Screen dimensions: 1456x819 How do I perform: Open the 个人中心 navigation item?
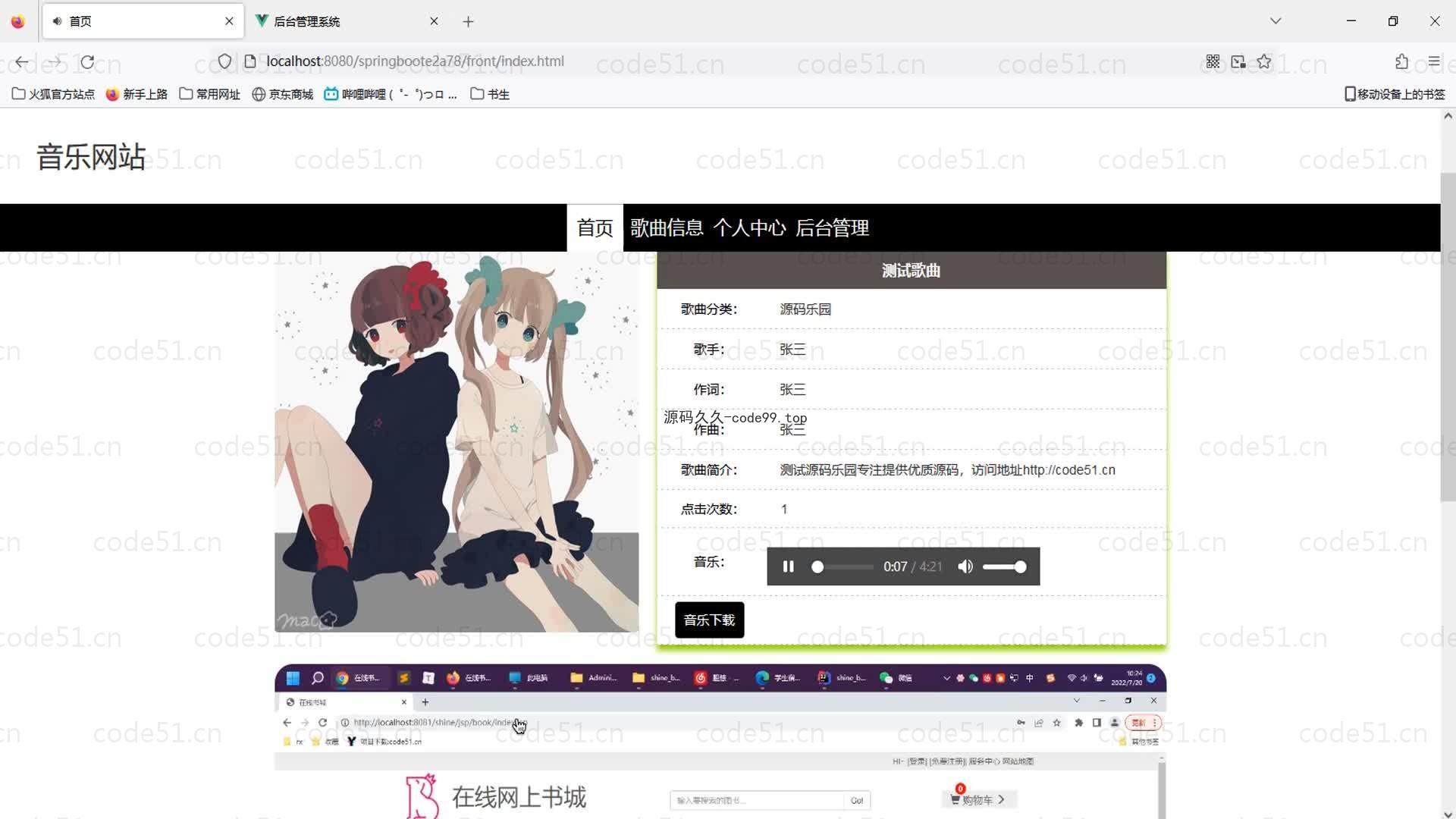[x=749, y=227]
